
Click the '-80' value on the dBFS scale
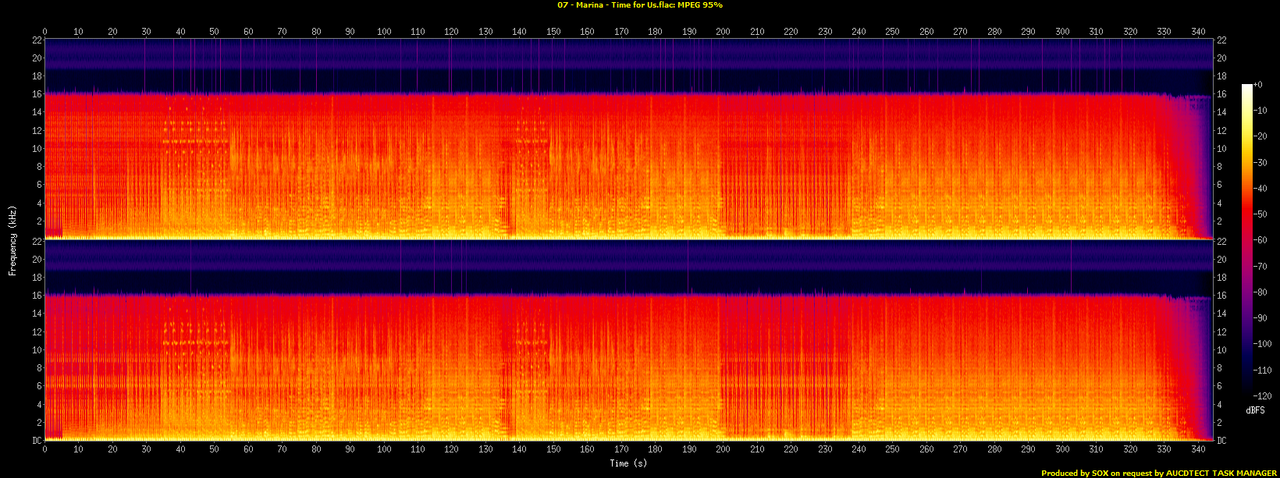(1261, 293)
